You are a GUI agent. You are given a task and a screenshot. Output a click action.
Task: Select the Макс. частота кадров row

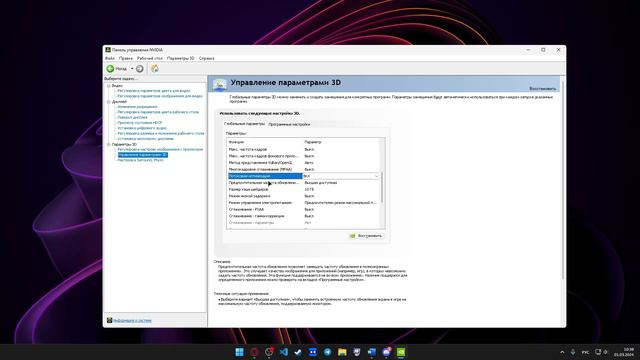coord(305,149)
